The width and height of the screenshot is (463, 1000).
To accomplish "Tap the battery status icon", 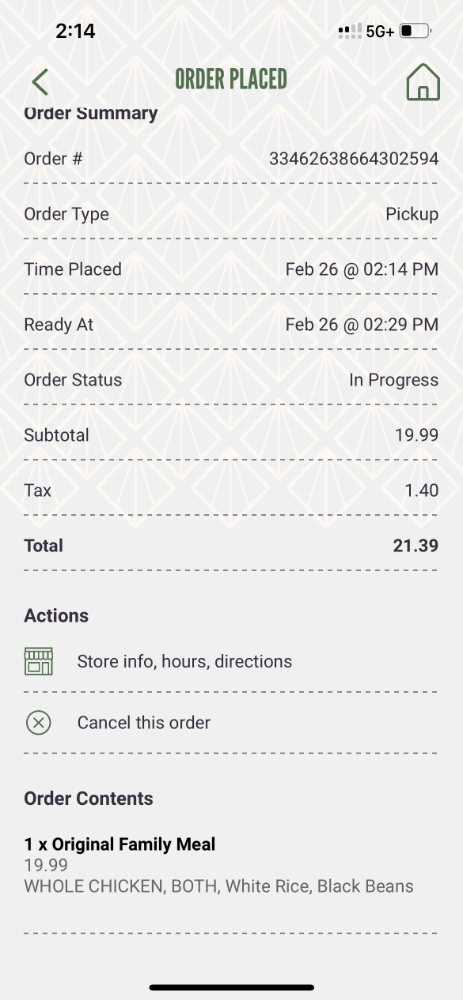I will point(416,31).
